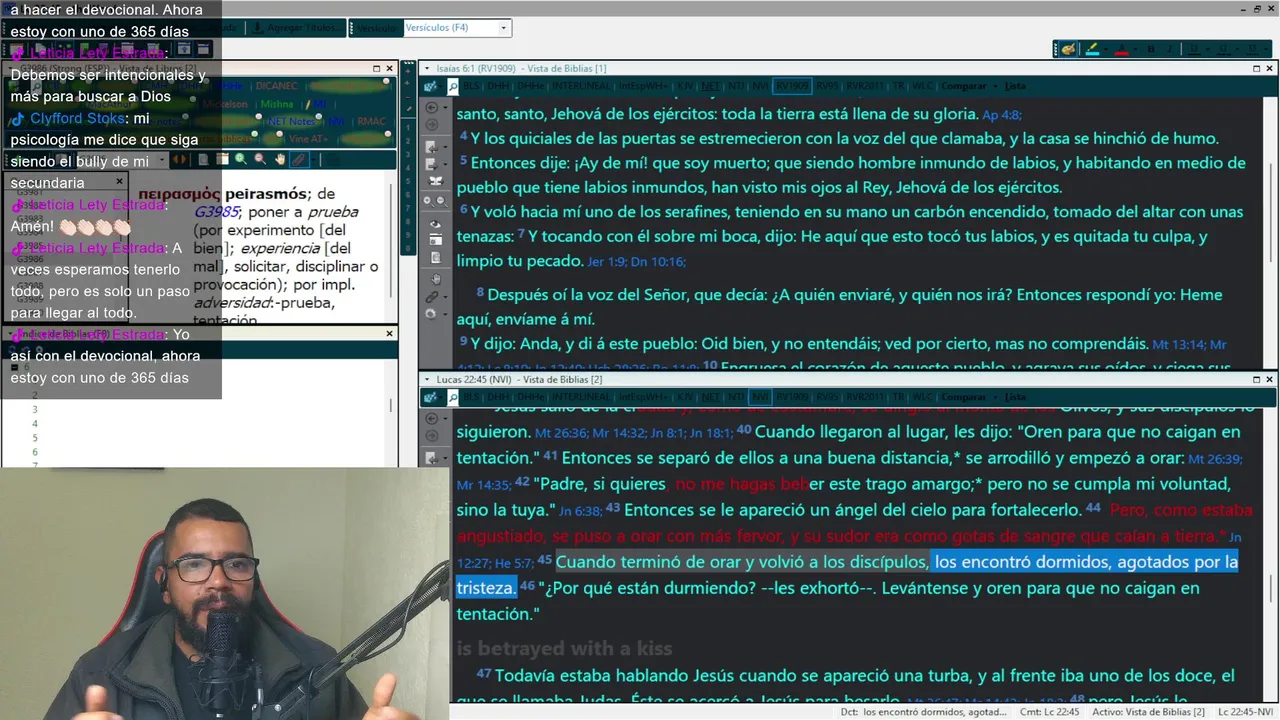Screen dimensions: 1280x720
Task: Open DICANEC dictionary tab in book view
Action: 276,86
